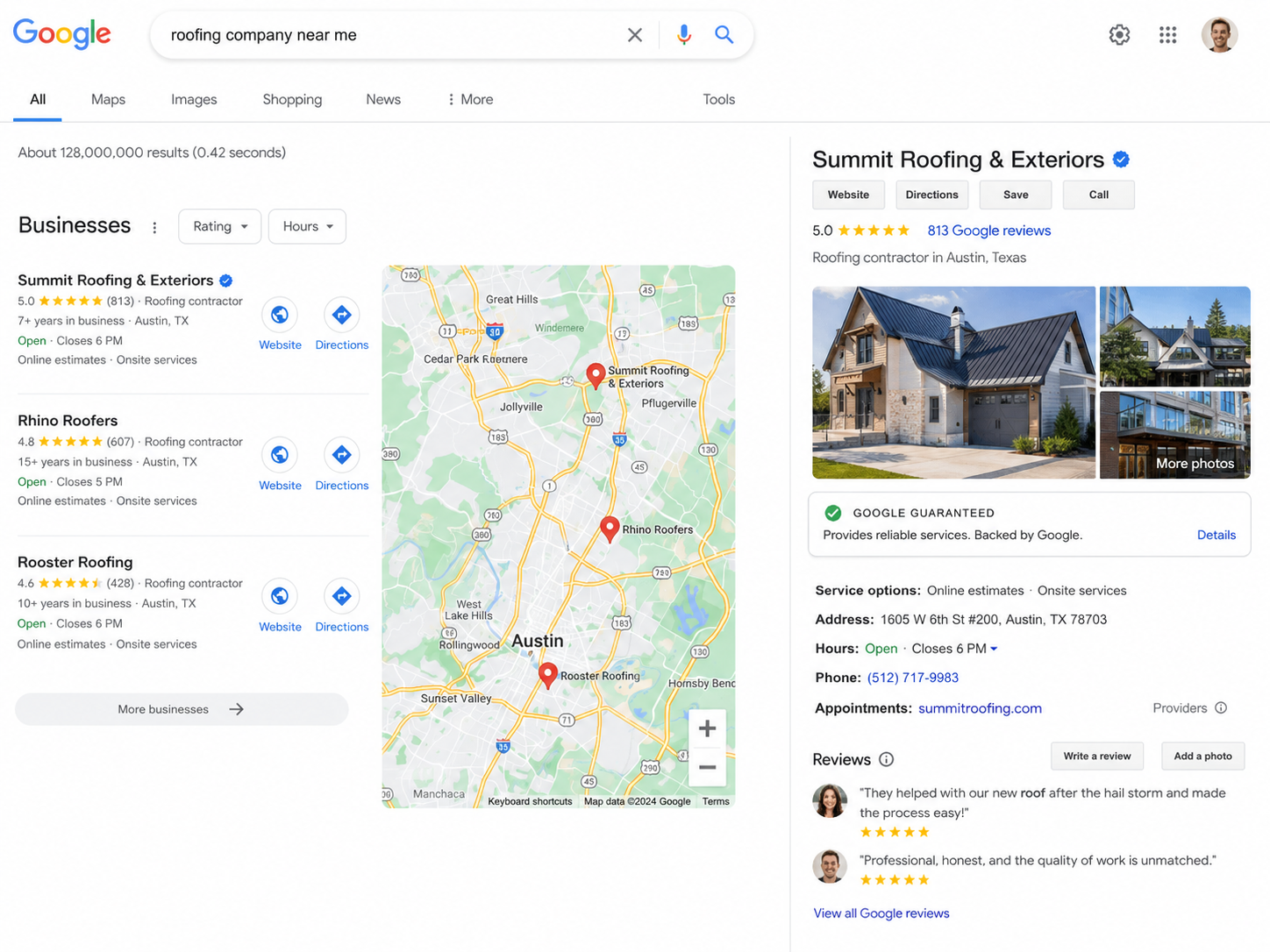This screenshot has height=952, width=1270.
Task: Open the Website globe icon for Summit Roofing
Action: click(x=280, y=315)
